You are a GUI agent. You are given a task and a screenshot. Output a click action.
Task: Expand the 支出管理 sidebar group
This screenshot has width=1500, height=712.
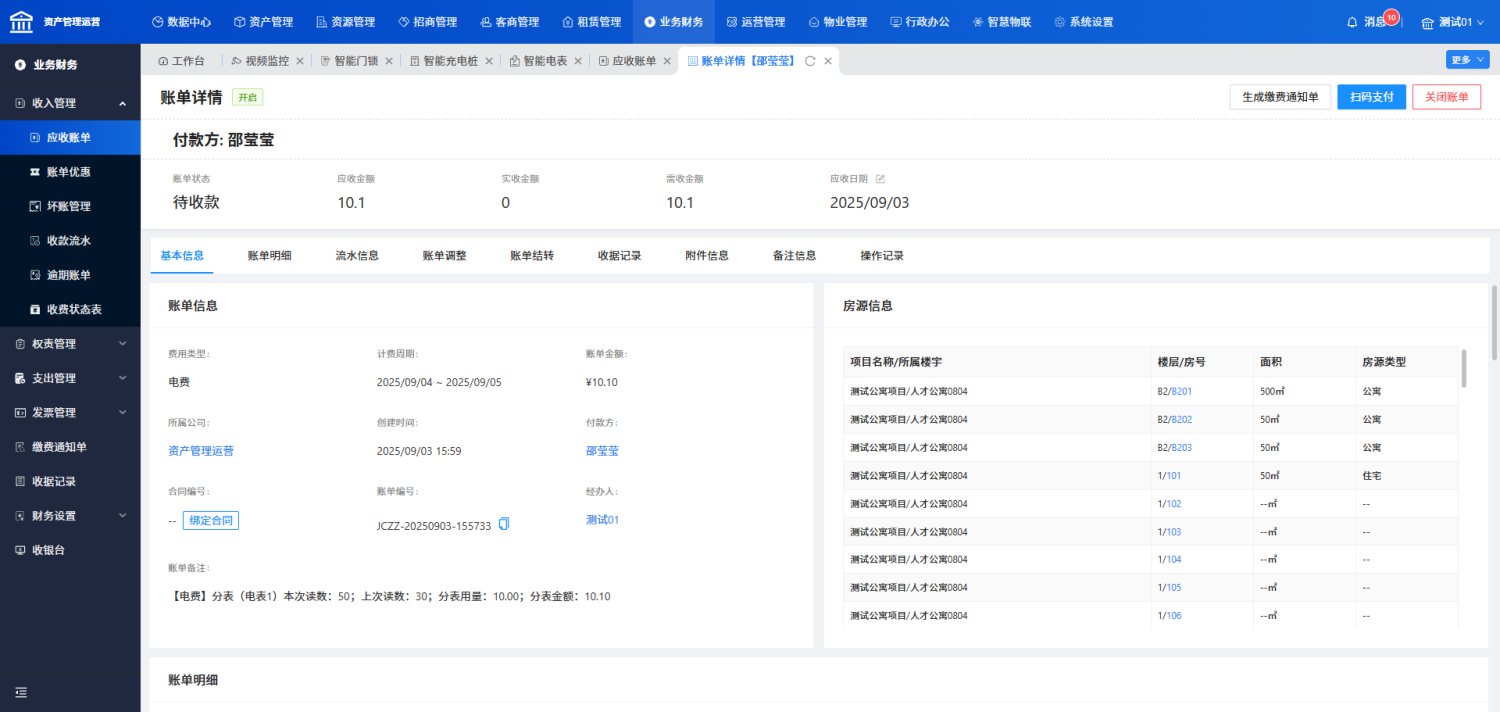tap(70, 378)
